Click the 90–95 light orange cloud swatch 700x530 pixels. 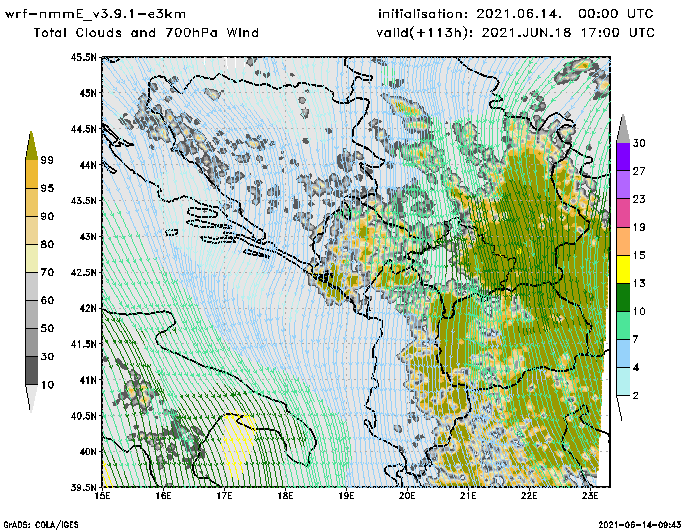point(32,202)
